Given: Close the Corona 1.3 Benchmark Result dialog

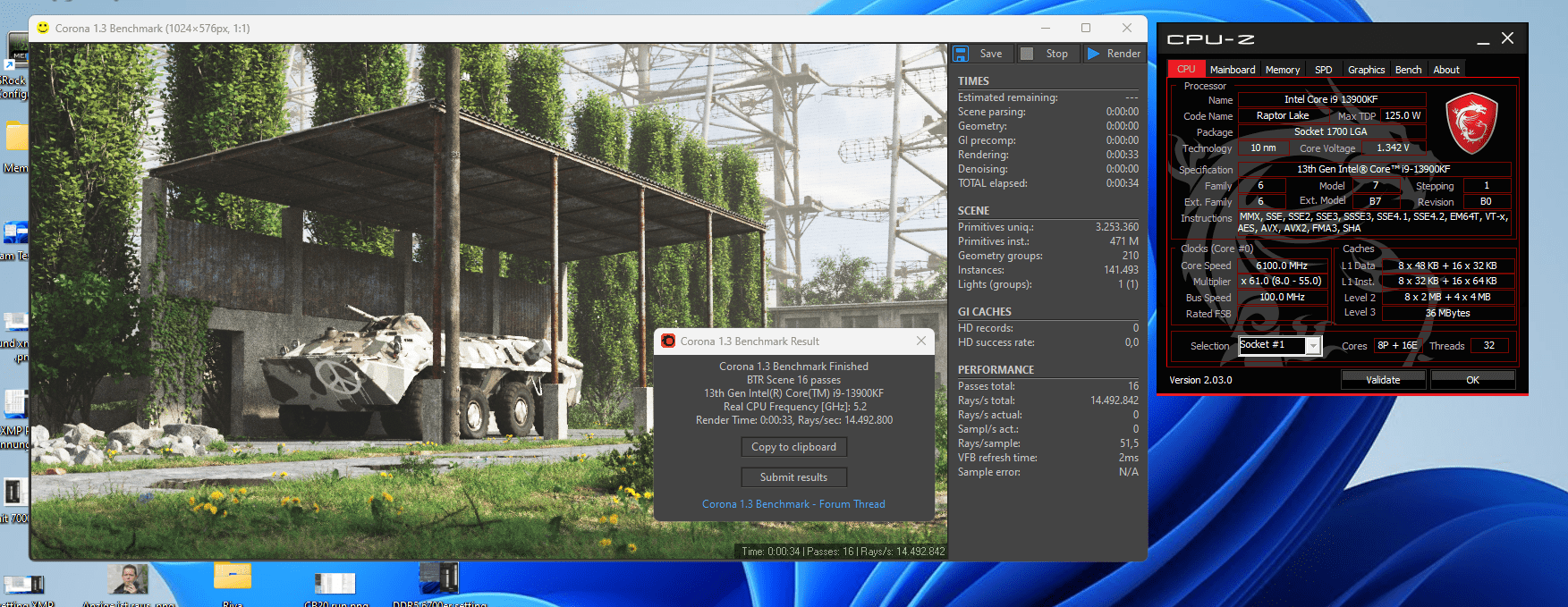Looking at the screenshot, I should pos(921,341).
